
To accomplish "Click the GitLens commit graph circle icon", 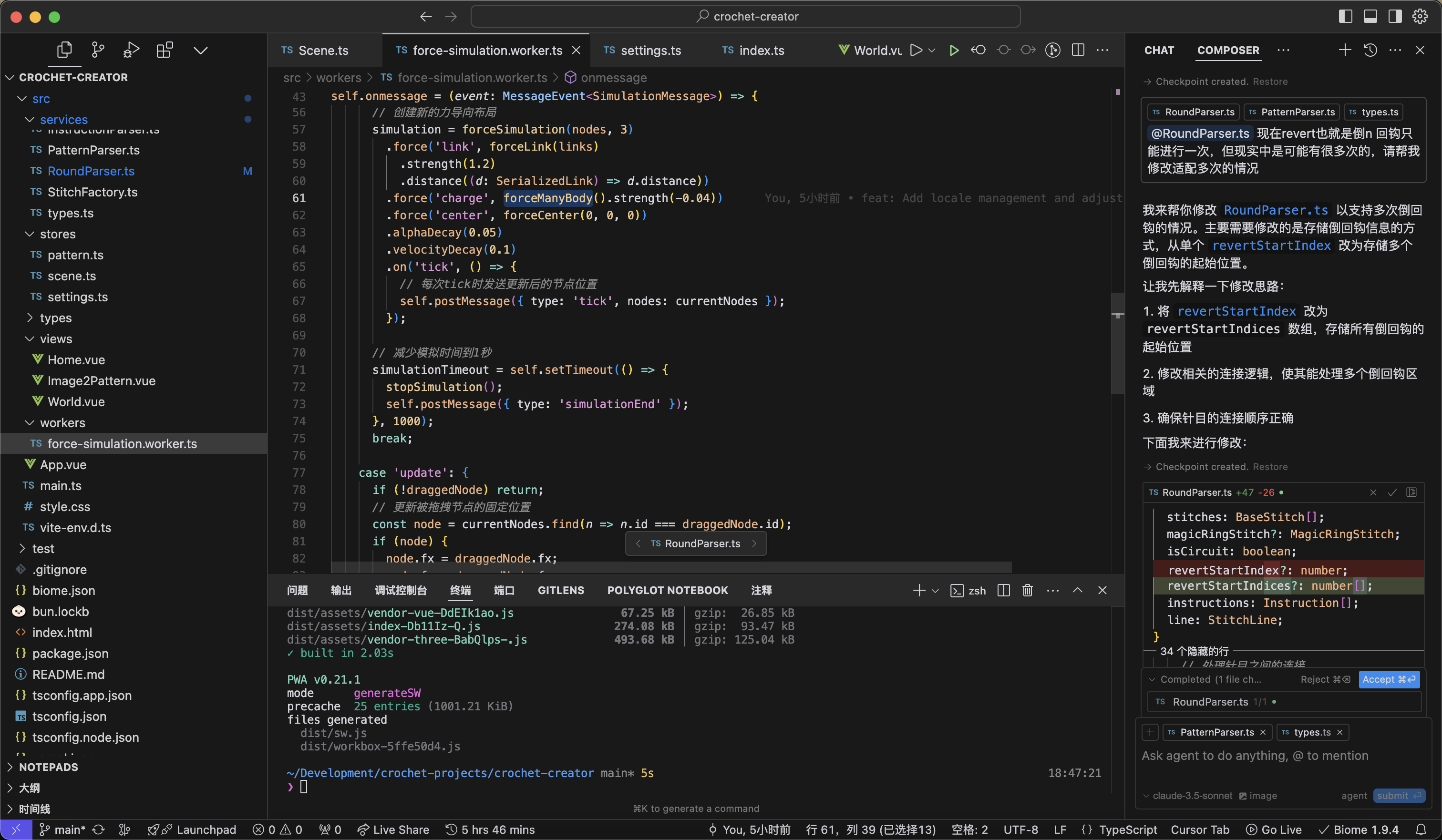I will tap(1052, 51).
